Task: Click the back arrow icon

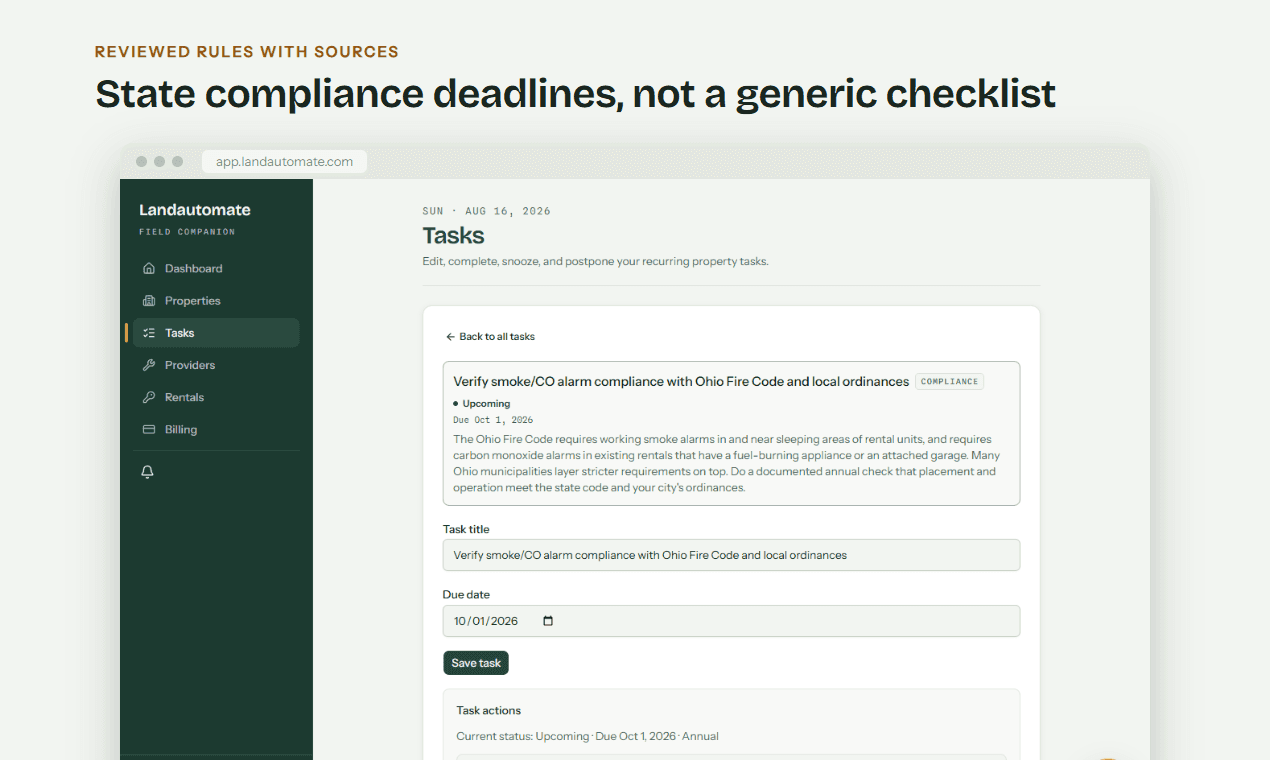Action: [x=450, y=337]
